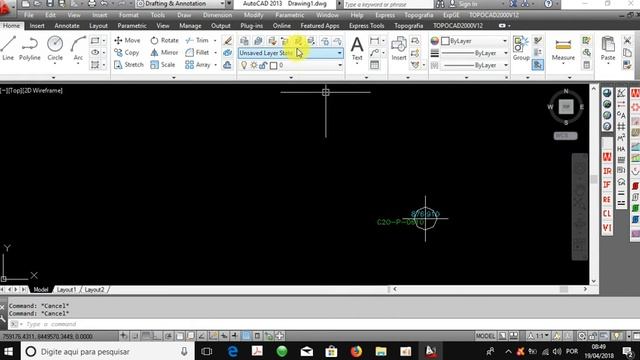This screenshot has width=640, height=360.
Task: Expand the Trim tool dropdown arrow
Action: (215, 40)
